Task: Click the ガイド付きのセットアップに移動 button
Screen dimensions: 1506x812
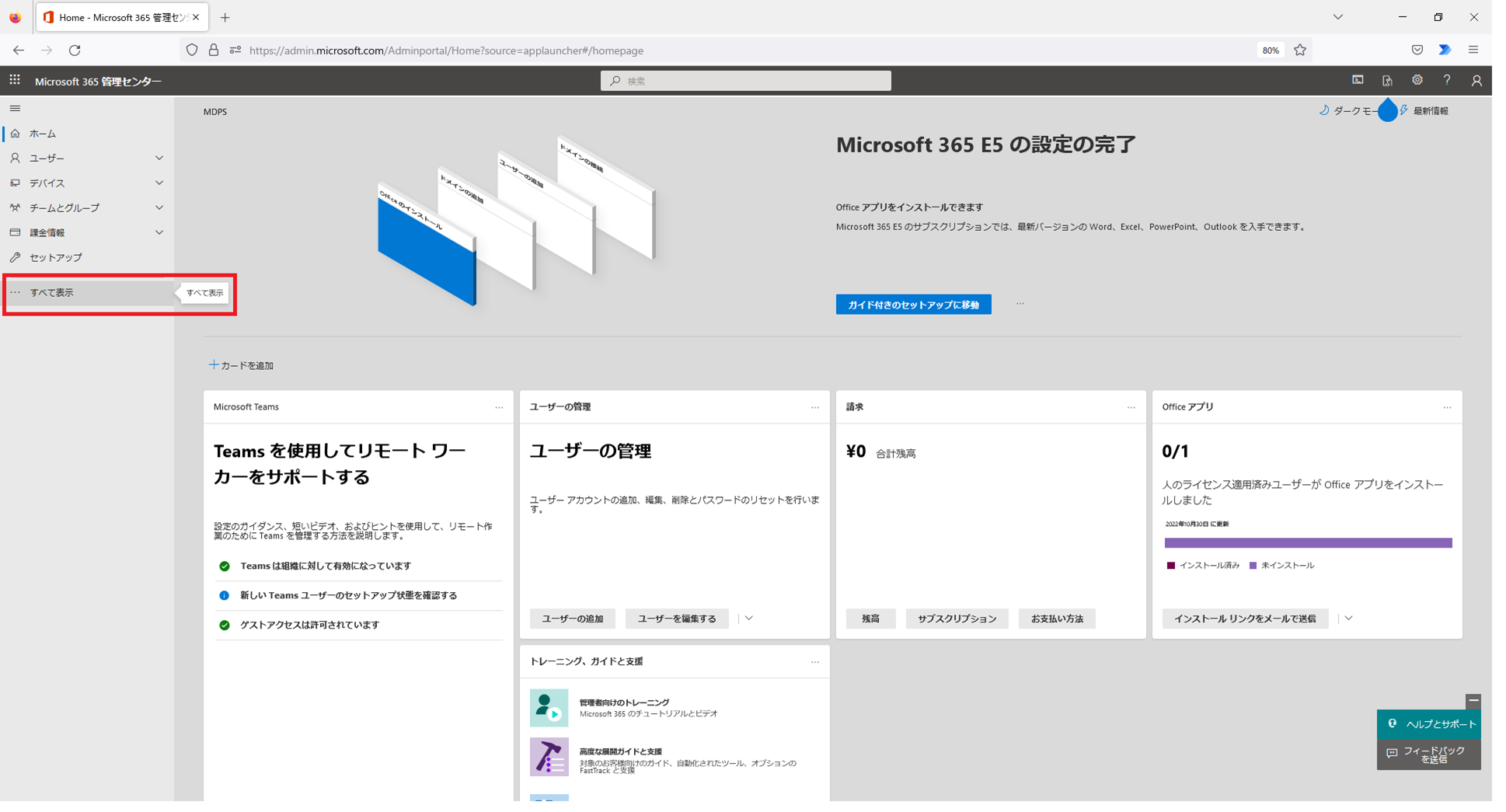Action: click(913, 304)
